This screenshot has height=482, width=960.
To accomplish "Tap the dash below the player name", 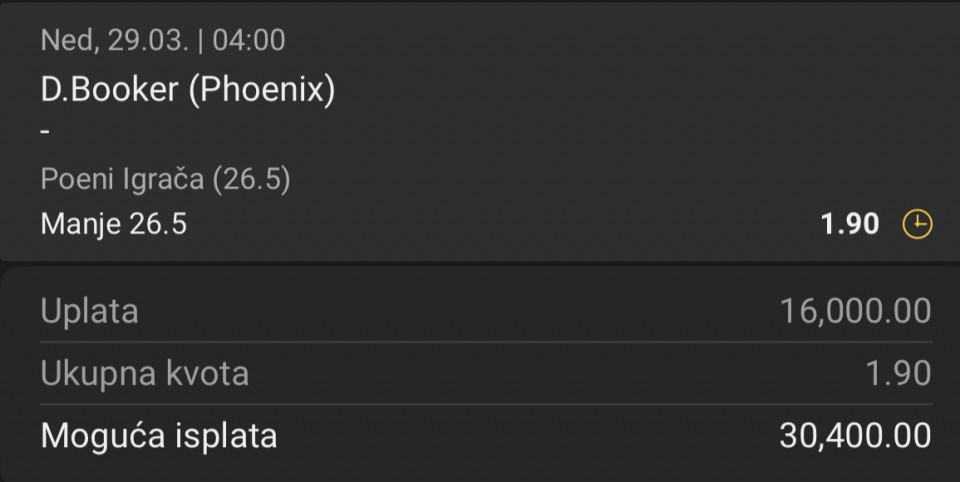I will pyautogui.click(x=46, y=132).
